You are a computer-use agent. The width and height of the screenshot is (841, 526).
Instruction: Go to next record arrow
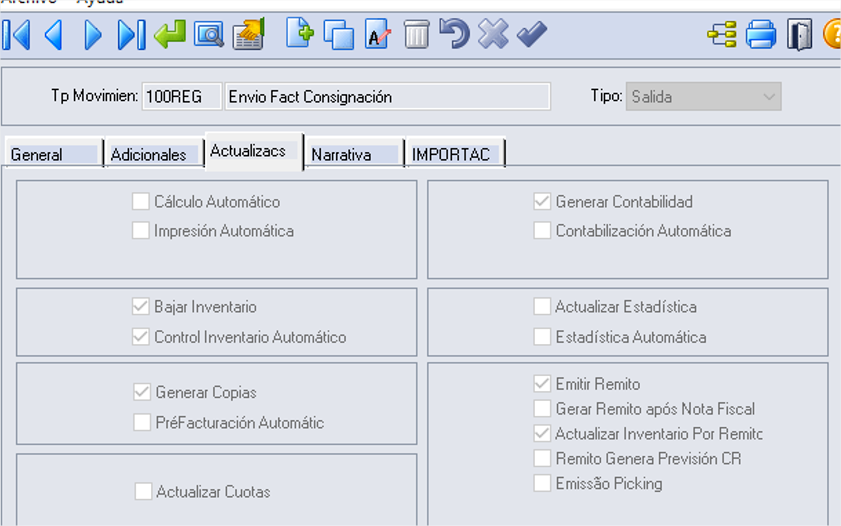tap(93, 35)
